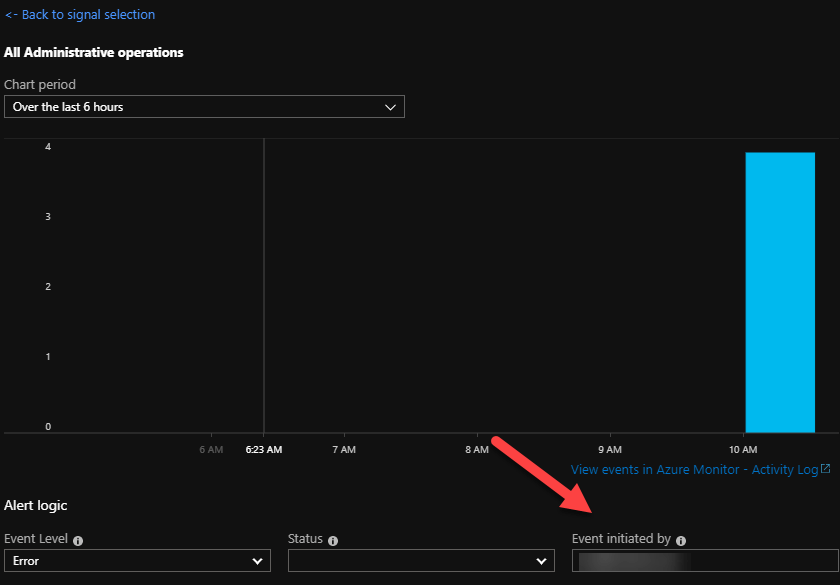Click the 6:23 AM time marker label
This screenshot has height=585, width=840.
tap(264, 450)
